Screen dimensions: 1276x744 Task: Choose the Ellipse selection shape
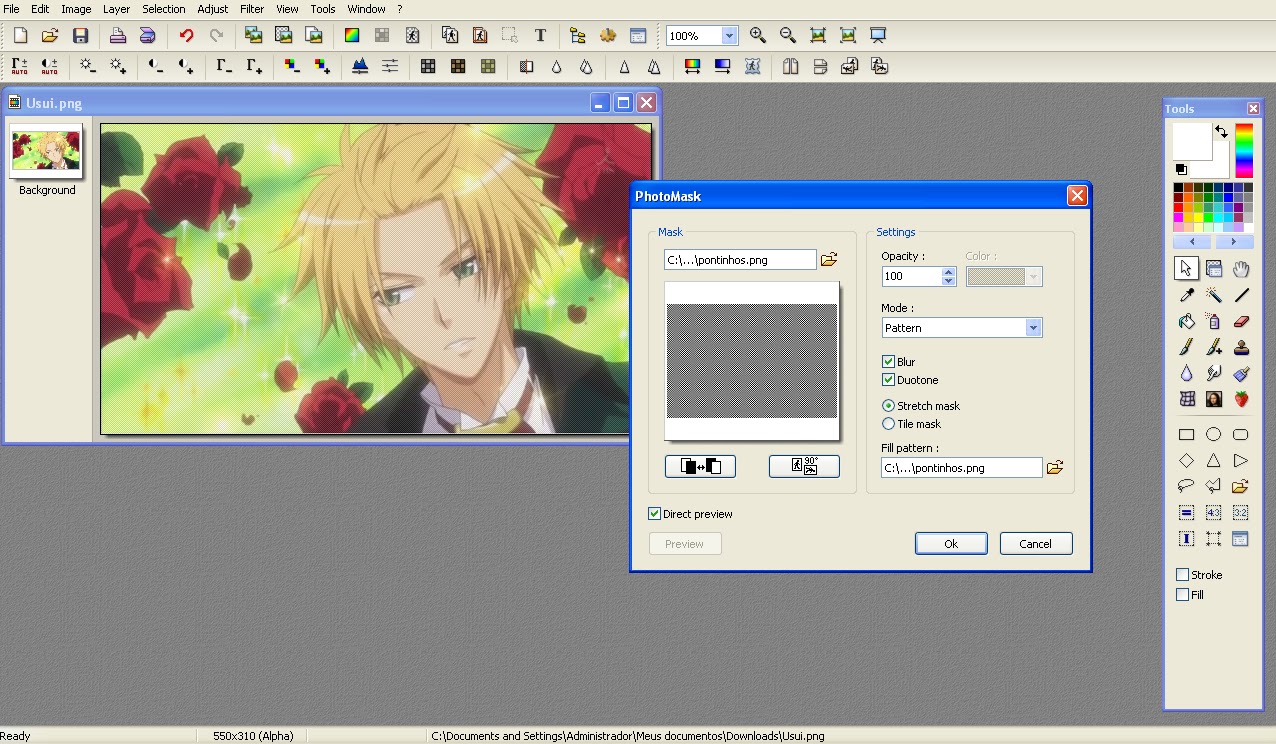coord(1213,434)
